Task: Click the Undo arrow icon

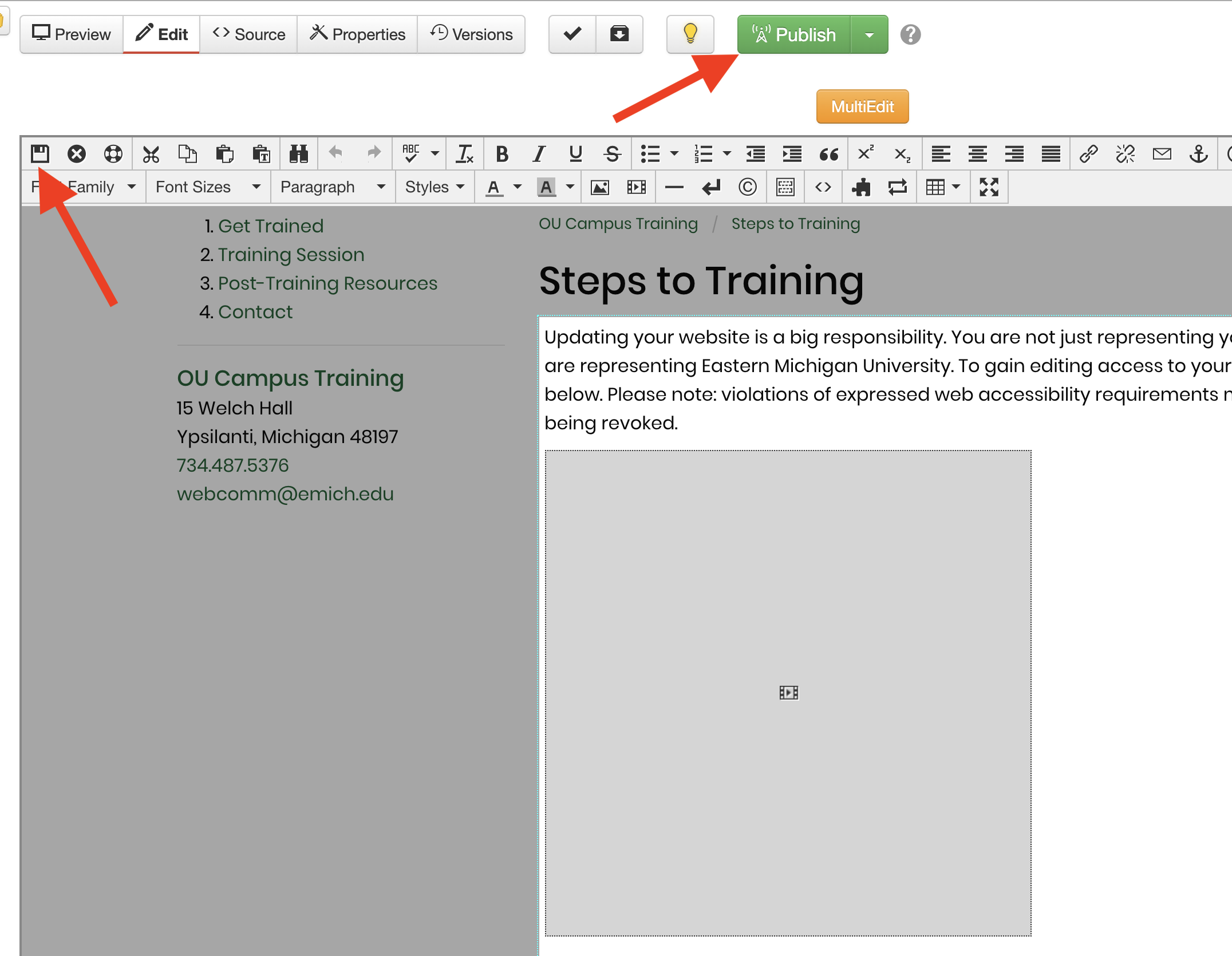Action: coord(337,153)
